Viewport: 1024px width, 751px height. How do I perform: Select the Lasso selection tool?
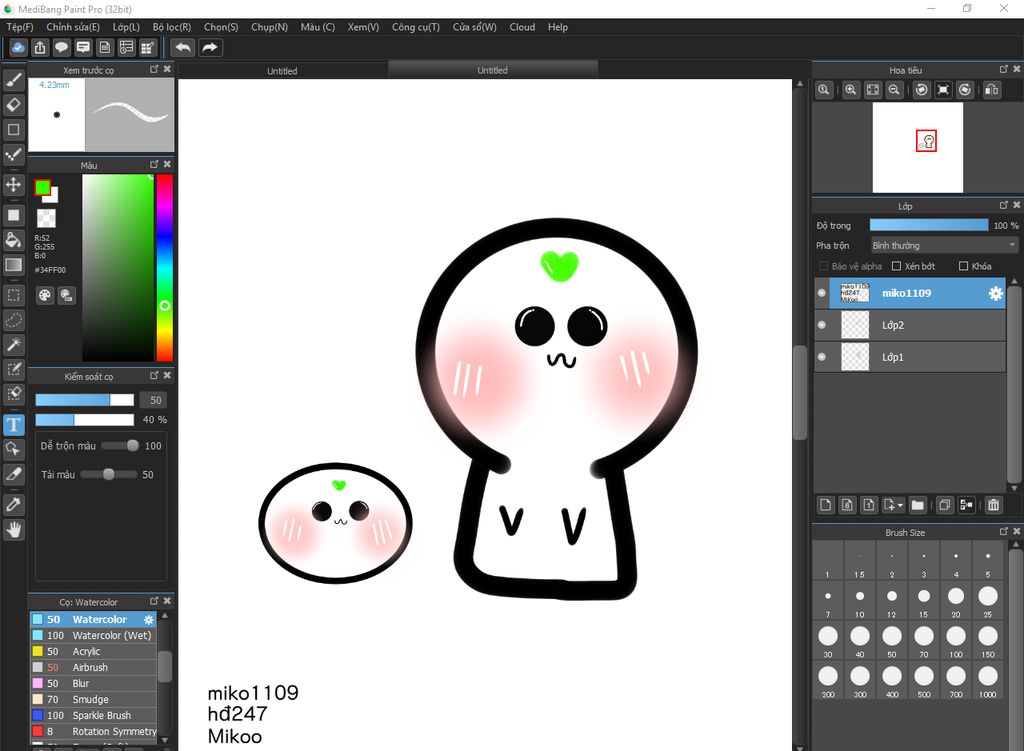pos(14,320)
